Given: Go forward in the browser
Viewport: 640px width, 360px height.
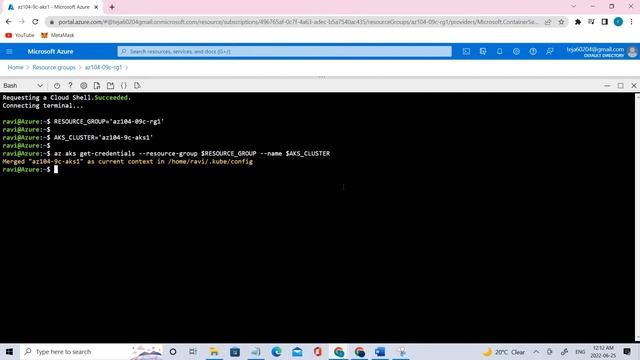Looking at the screenshot, I should coord(22,22).
